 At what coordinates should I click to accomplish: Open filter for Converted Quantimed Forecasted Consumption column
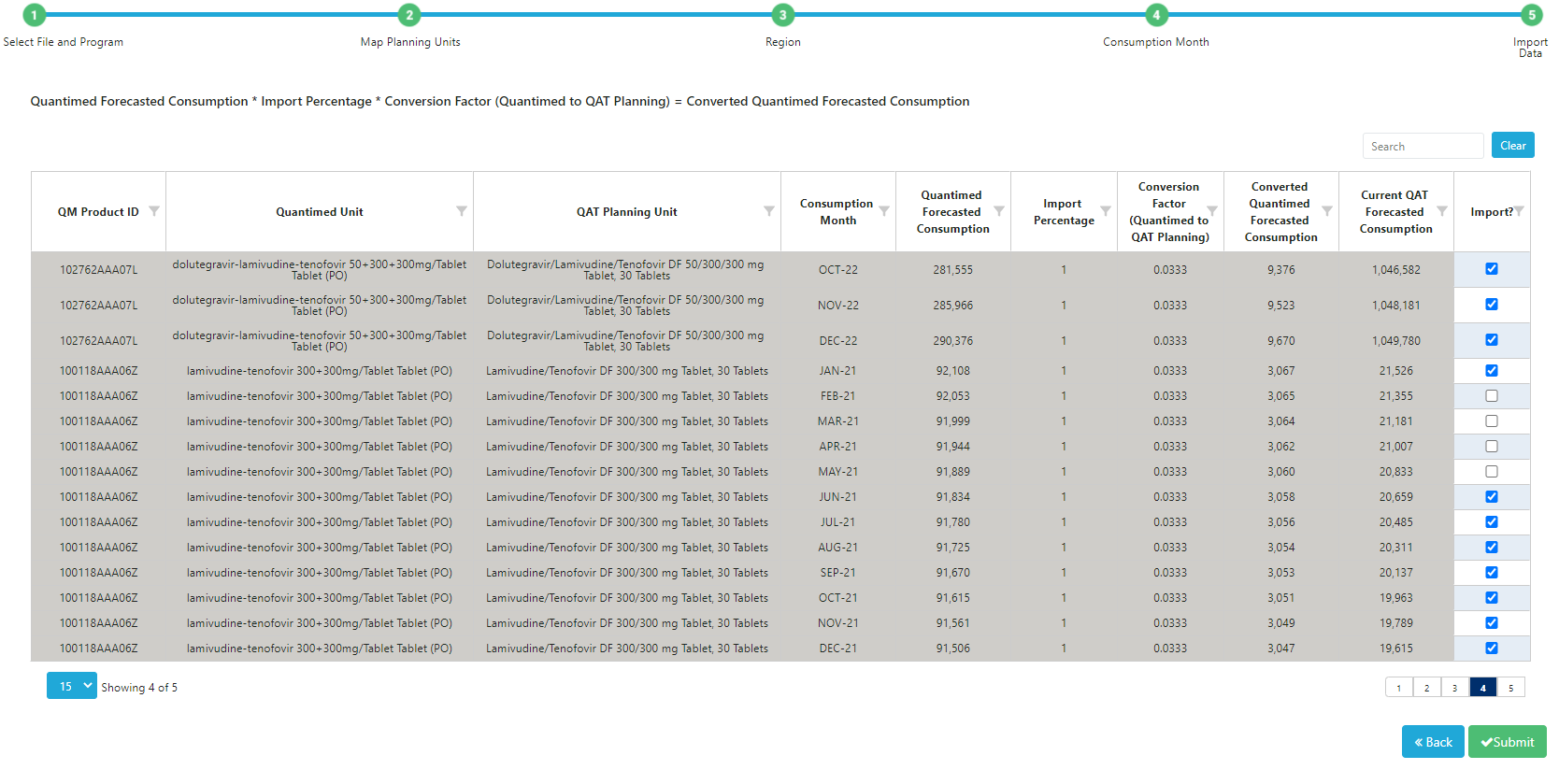click(1327, 211)
